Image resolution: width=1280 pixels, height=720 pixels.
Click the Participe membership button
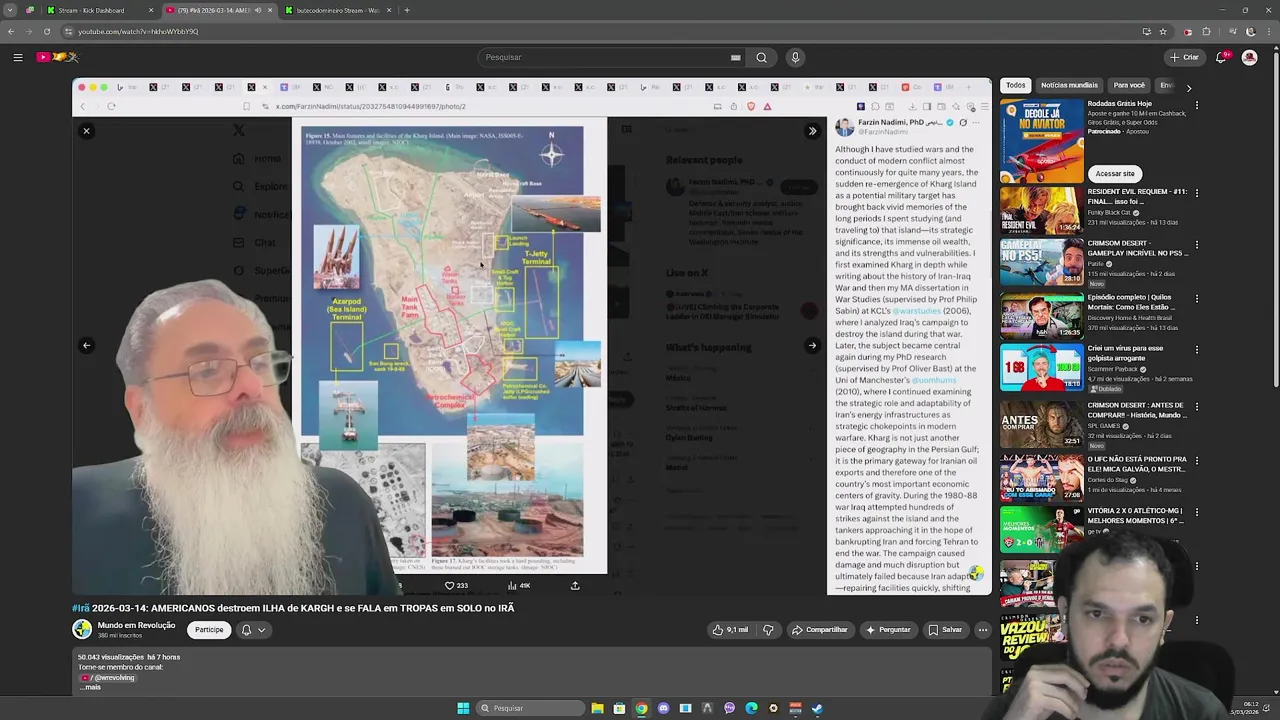[209, 630]
